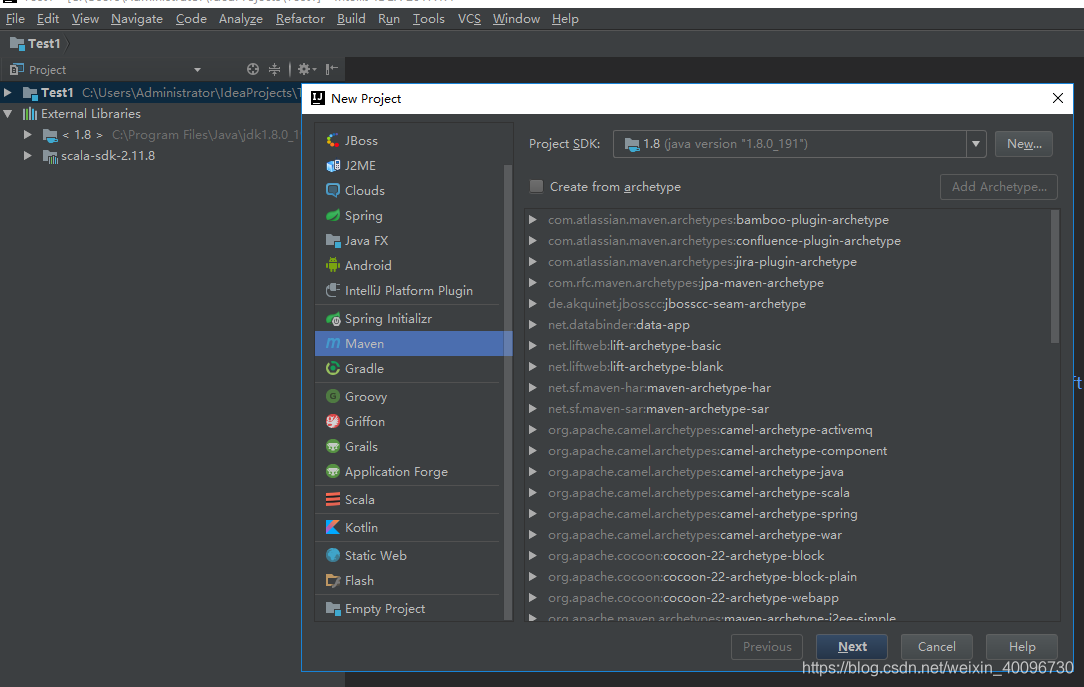1084x687 pixels.
Task: Pick the Static Web globe icon
Action: point(333,556)
